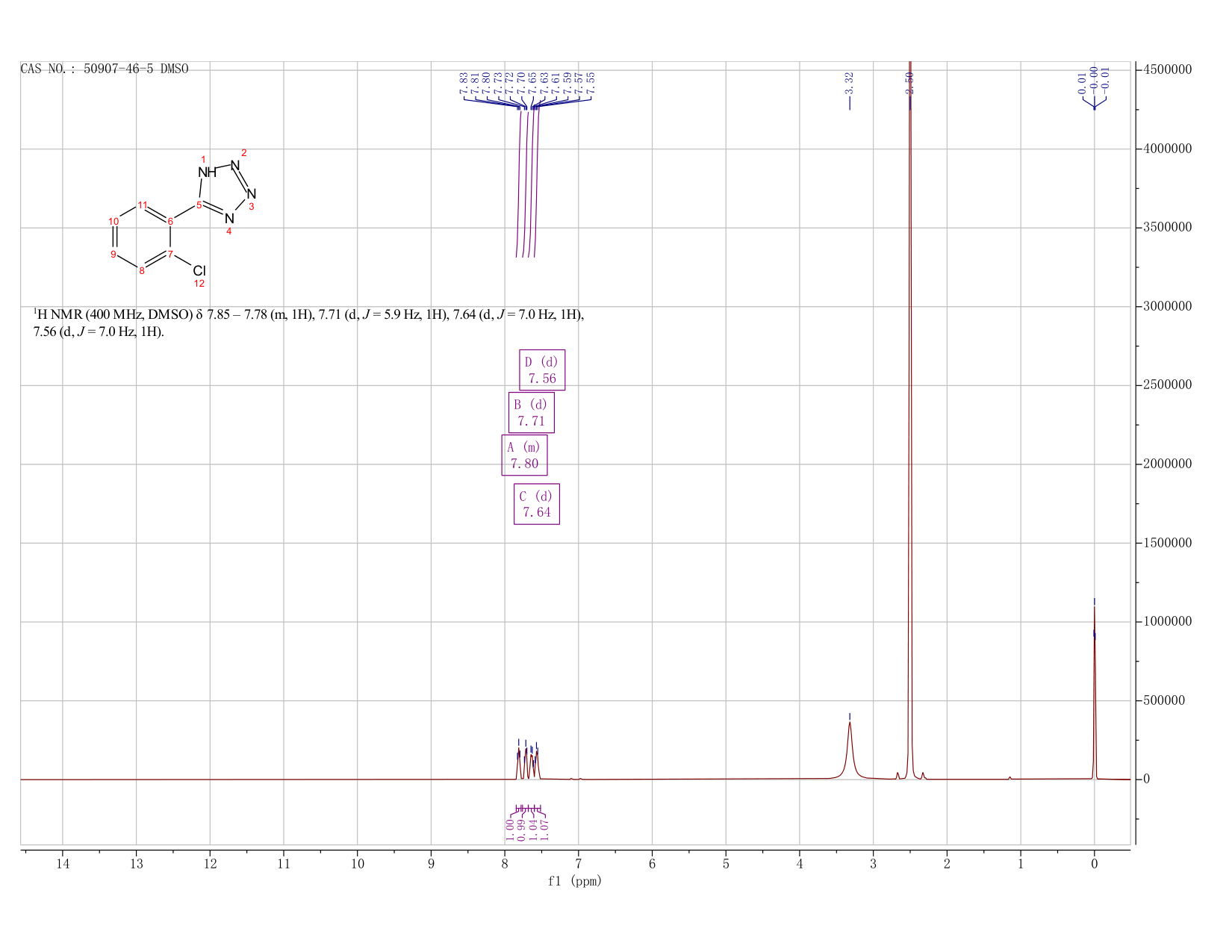Click the 'f1 (ppm)' axis label
The image size is (1232, 952).
(575, 881)
